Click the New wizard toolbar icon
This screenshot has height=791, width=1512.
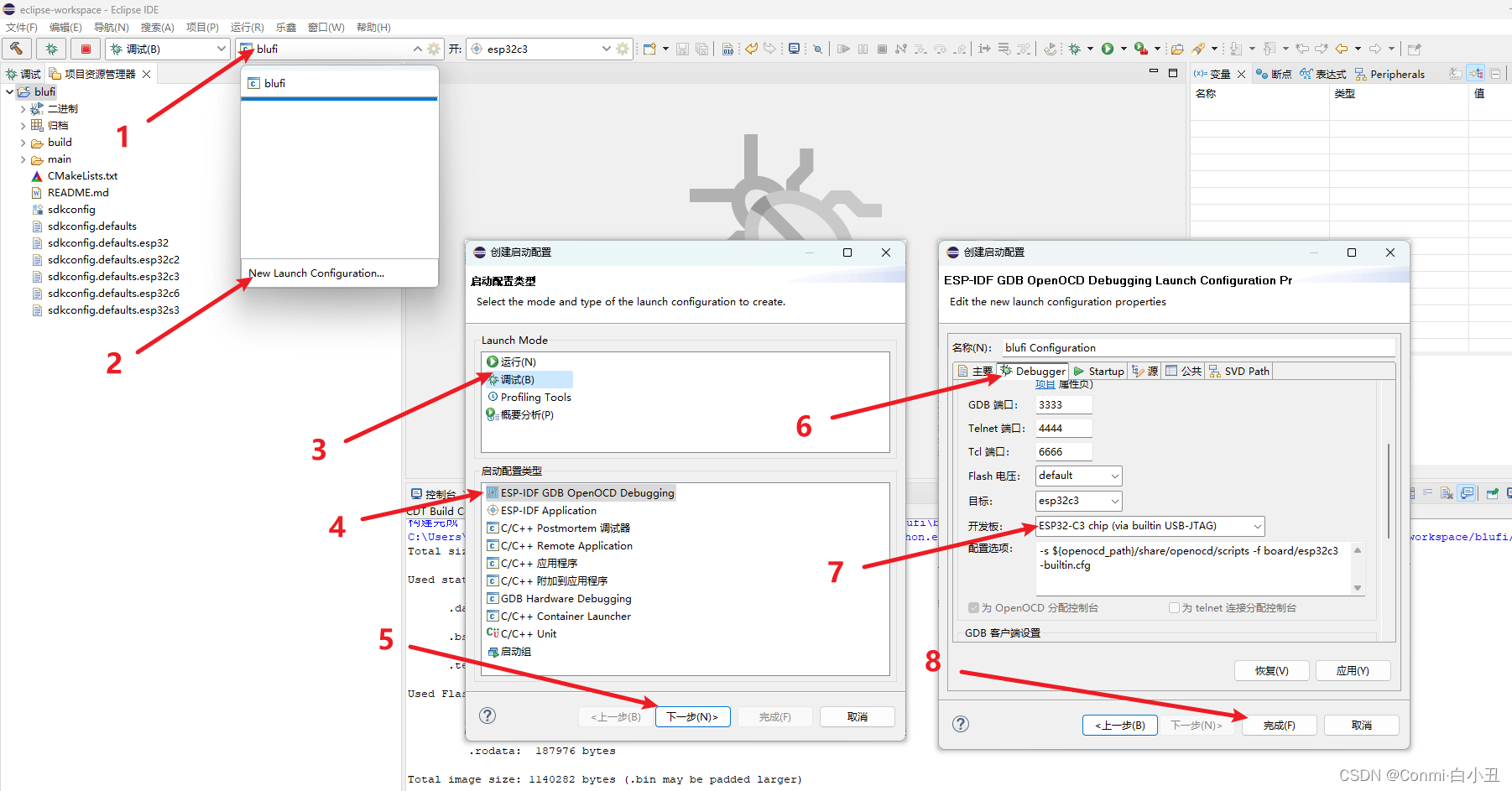(x=649, y=49)
